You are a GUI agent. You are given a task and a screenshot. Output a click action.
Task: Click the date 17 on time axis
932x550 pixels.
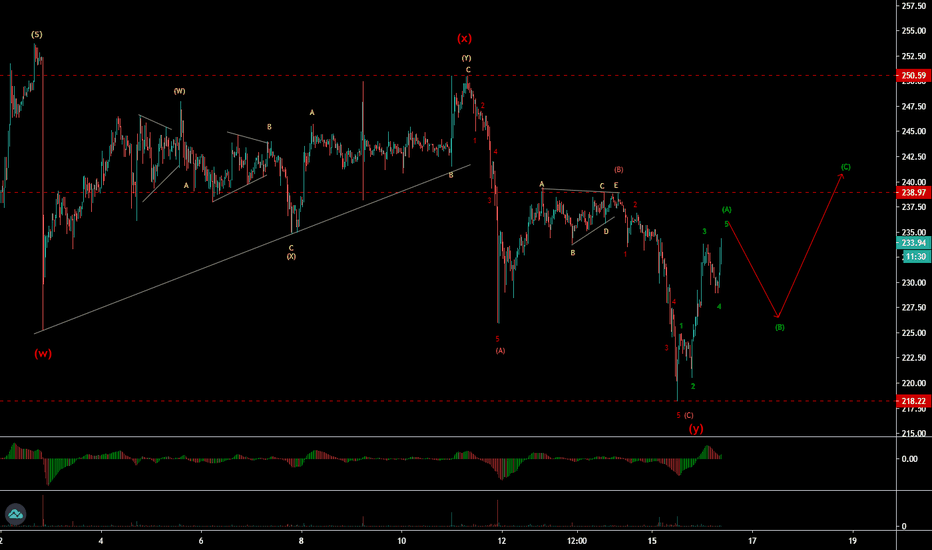coord(752,541)
